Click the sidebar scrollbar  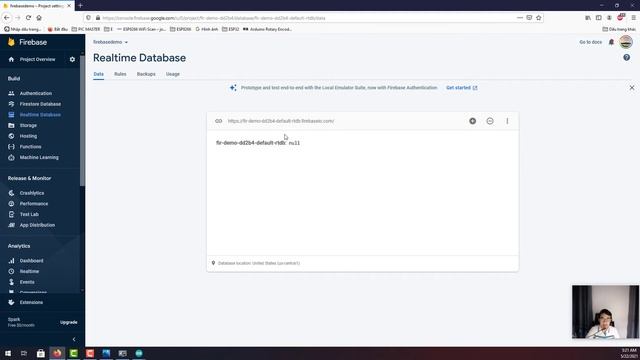pyautogui.click(x=82, y=120)
